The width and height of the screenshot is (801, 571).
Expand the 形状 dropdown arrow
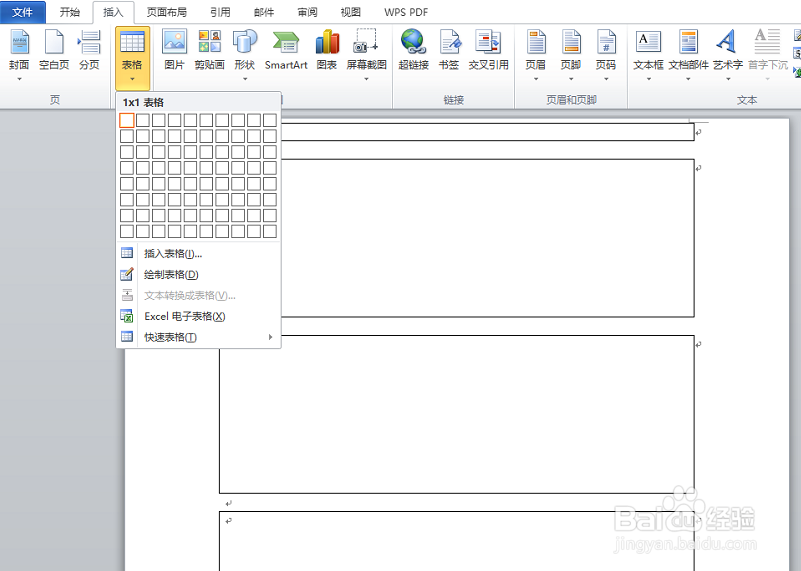click(x=245, y=79)
